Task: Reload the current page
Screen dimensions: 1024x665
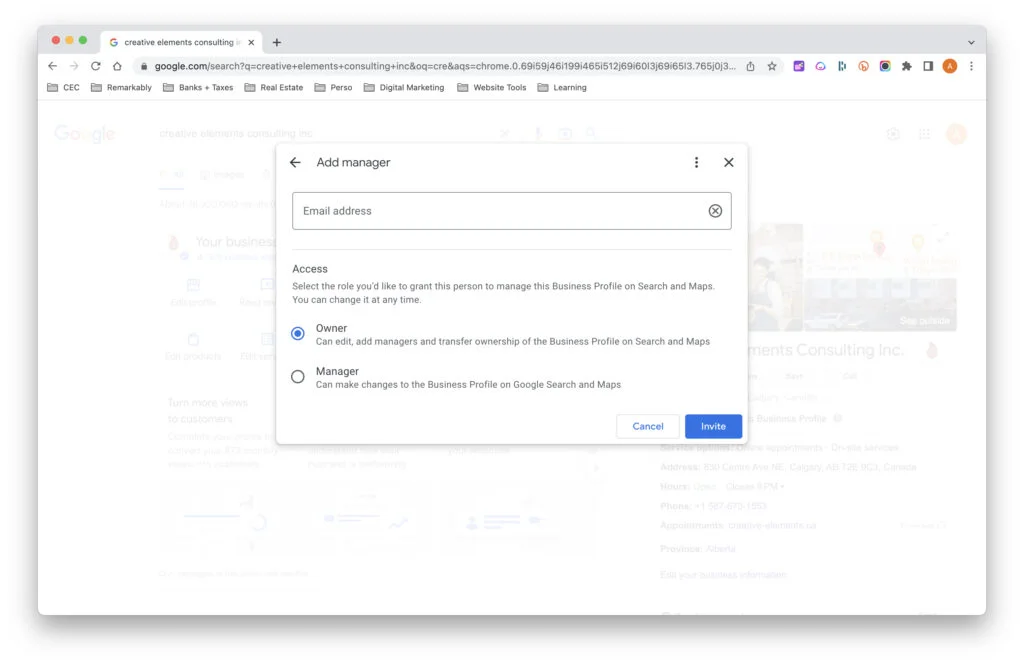Action: (x=95, y=66)
